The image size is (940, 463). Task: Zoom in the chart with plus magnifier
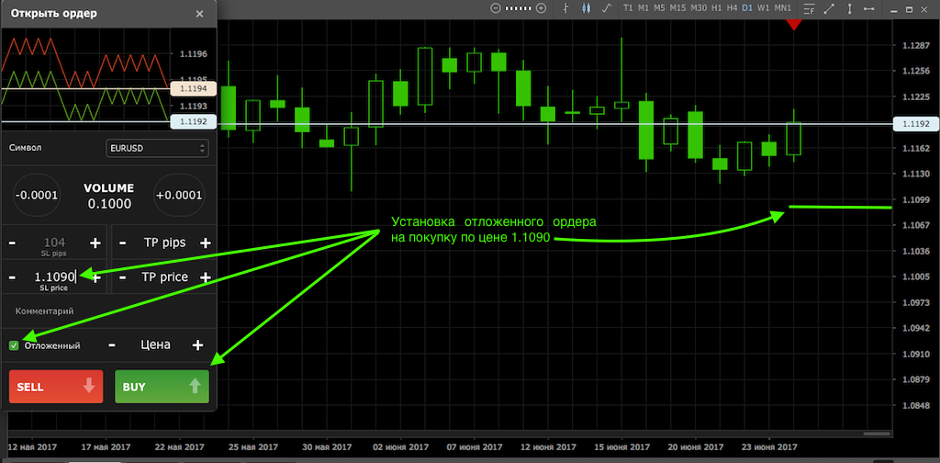(541, 8)
